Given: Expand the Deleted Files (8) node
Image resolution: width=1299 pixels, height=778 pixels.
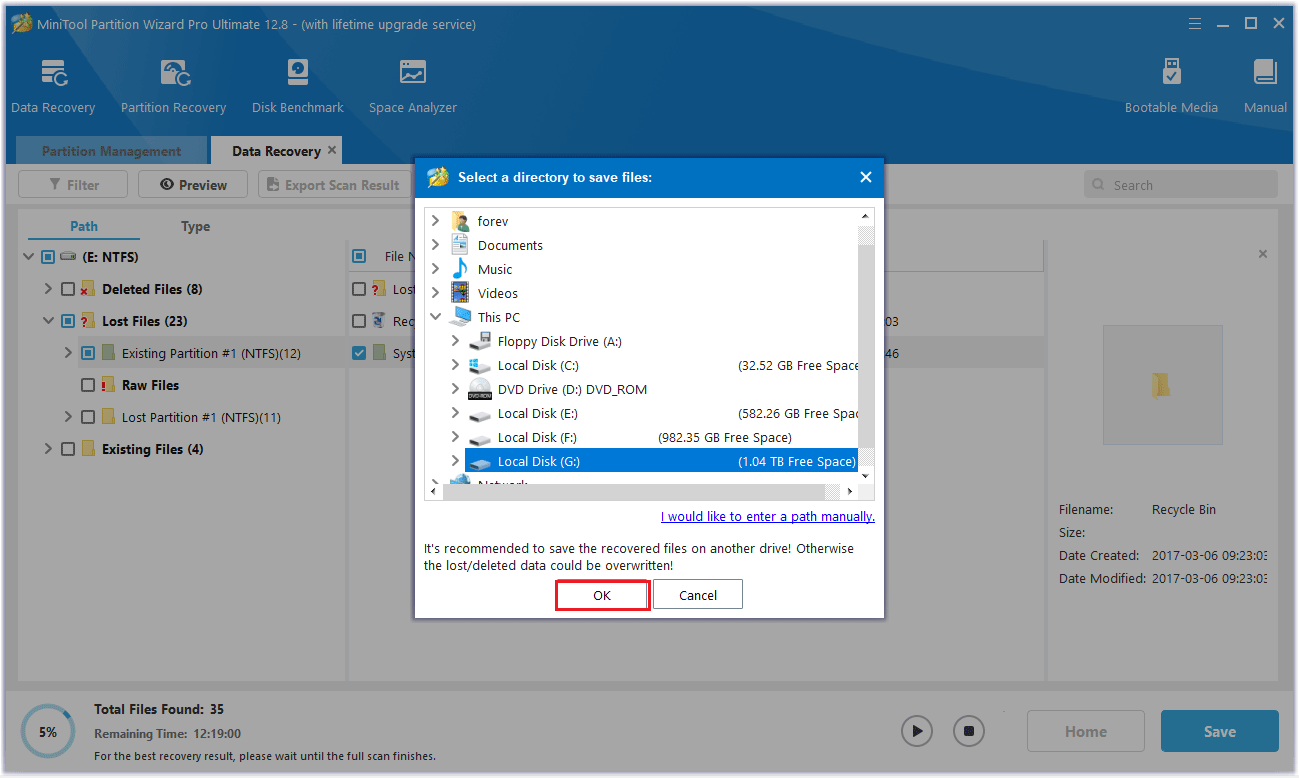Looking at the screenshot, I should pos(48,289).
